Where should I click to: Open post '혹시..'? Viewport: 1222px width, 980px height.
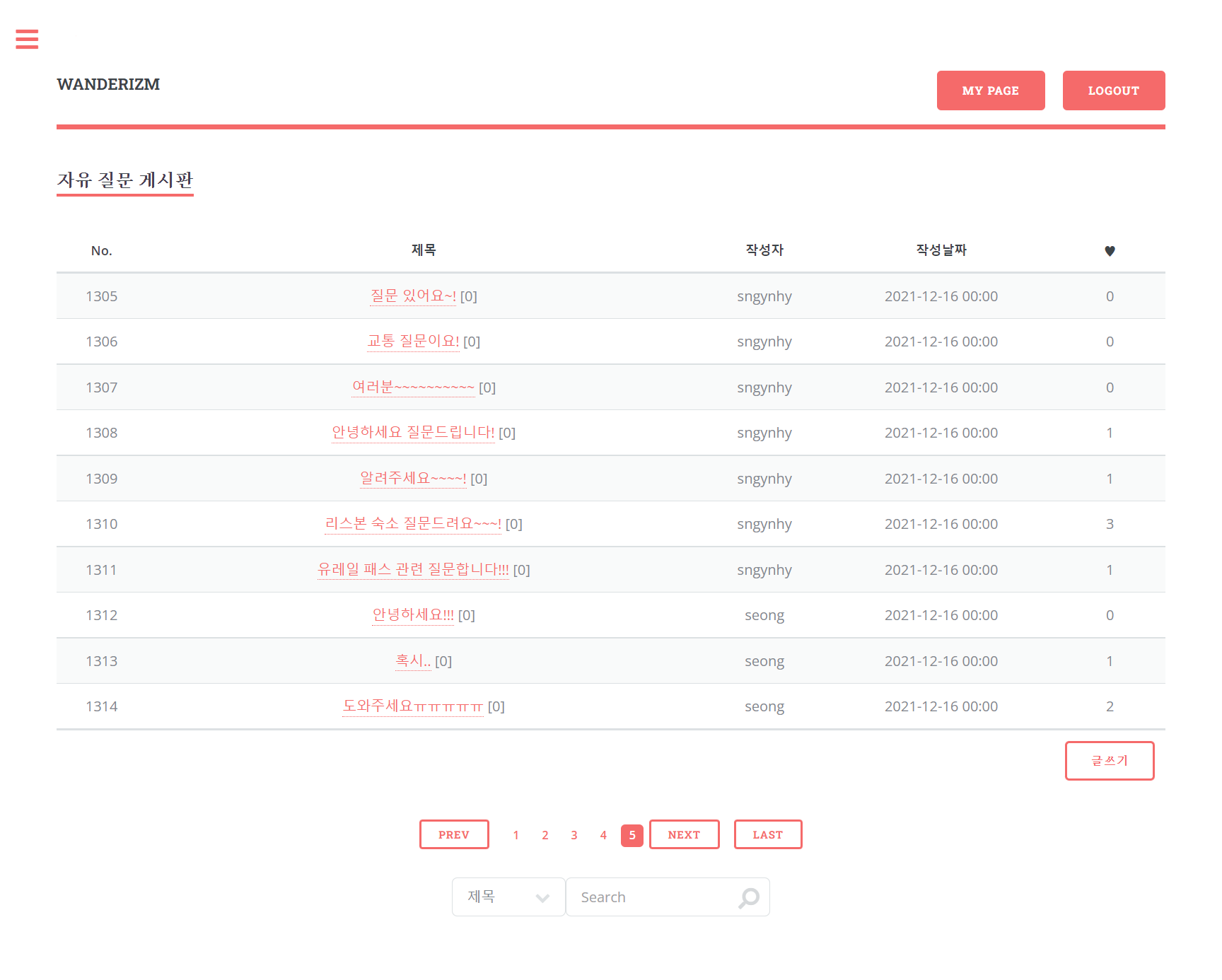[x=413, y=660]
